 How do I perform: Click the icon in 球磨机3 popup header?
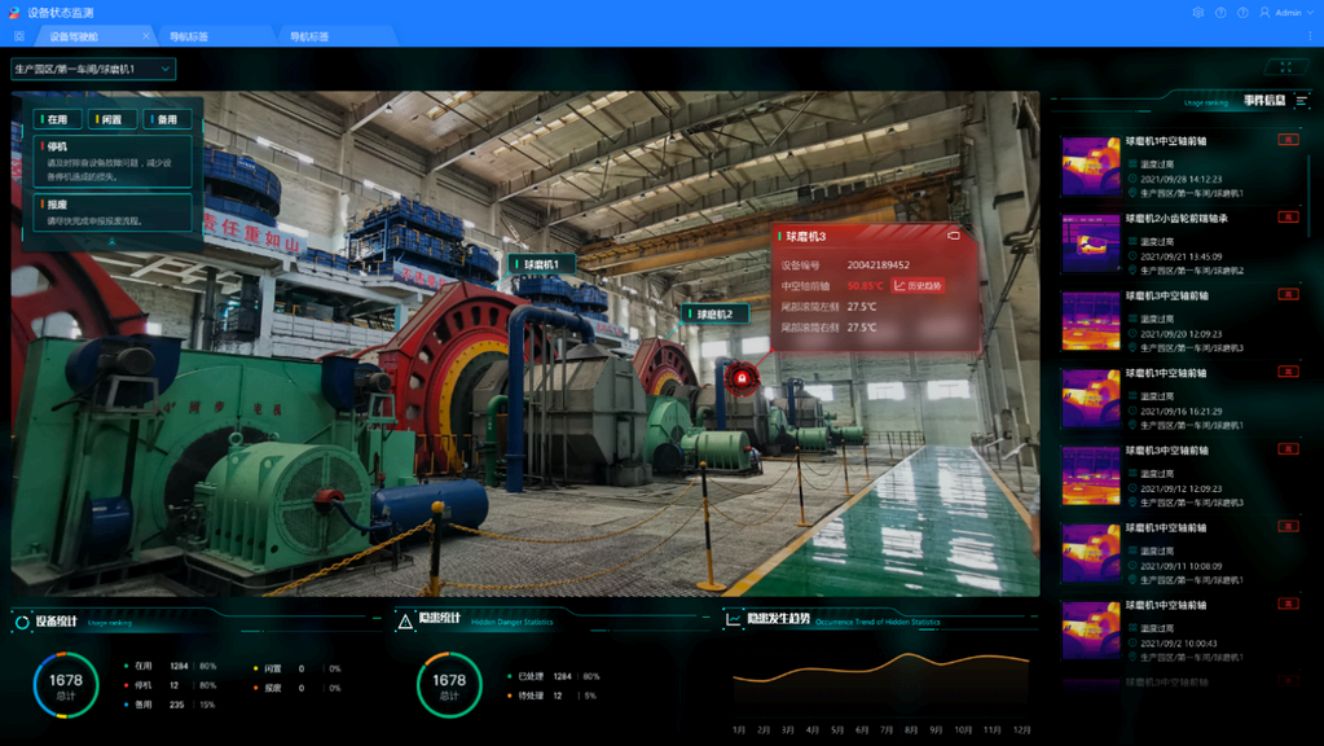tap(953, 236)
